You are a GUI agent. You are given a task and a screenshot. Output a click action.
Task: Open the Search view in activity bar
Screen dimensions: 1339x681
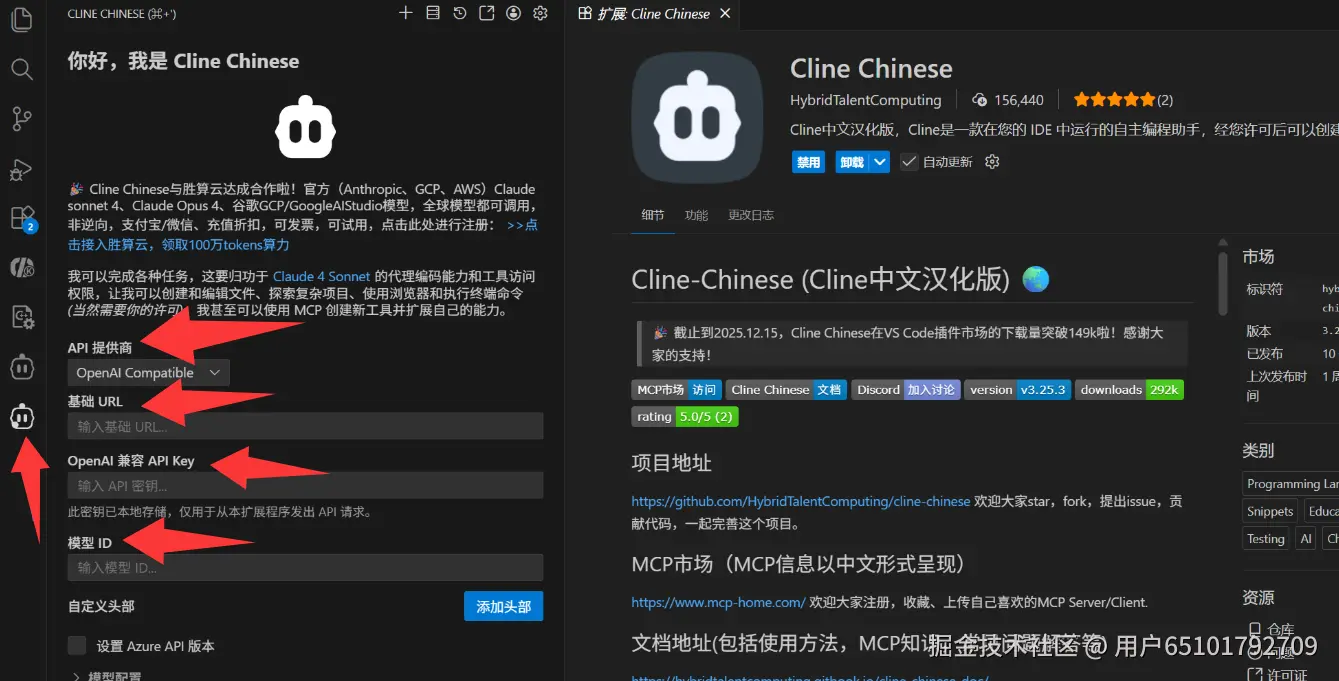pos(21,69)
